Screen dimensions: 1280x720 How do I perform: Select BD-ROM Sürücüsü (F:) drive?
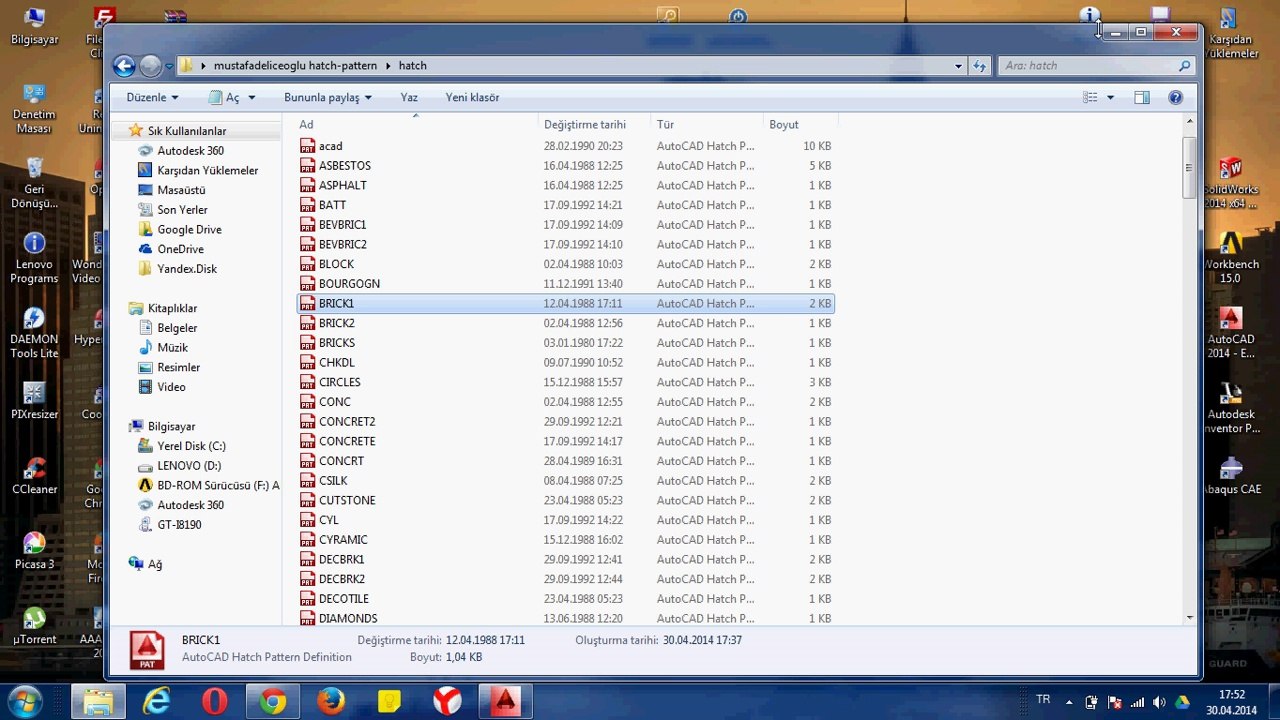click(208, 485)
